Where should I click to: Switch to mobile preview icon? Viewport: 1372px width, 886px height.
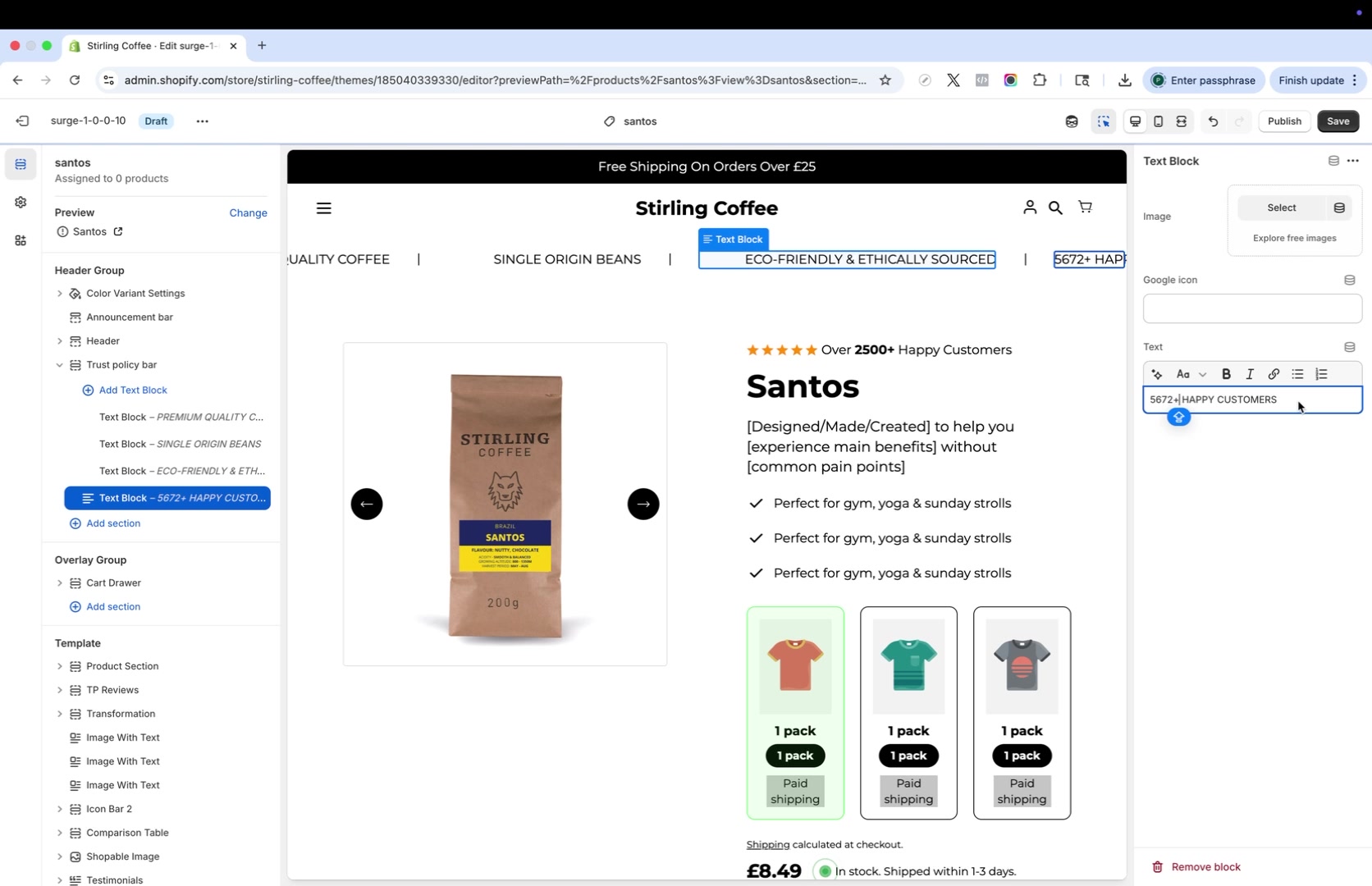point(1159,121)
